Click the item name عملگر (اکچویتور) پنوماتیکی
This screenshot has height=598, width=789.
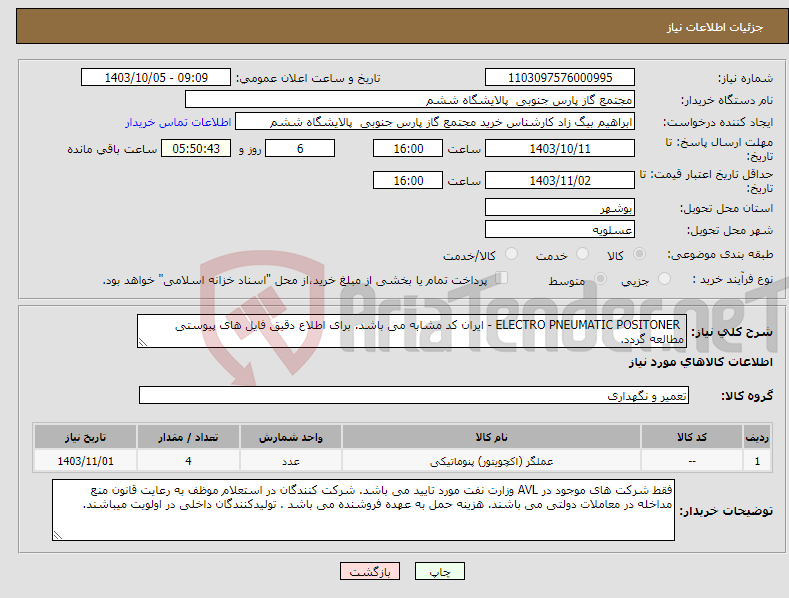click(x=491, y=461)
